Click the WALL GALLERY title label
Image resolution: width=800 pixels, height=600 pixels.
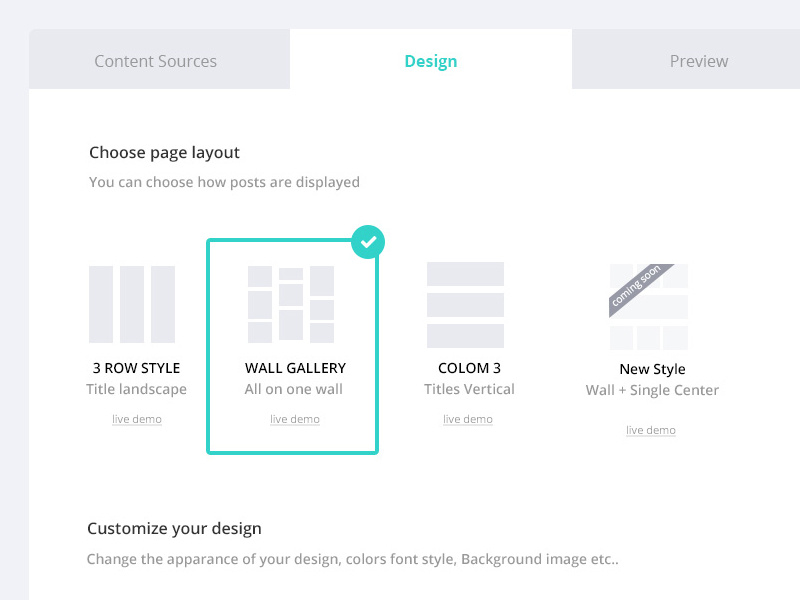(x=295, y=368)
